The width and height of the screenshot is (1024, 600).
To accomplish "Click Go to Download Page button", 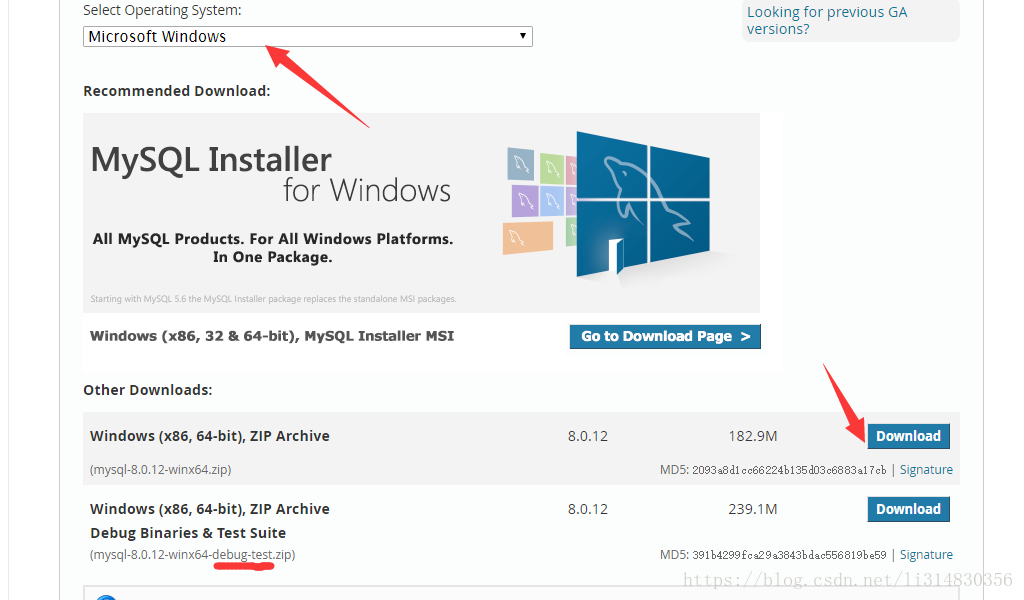I will [x=665, y=336].
